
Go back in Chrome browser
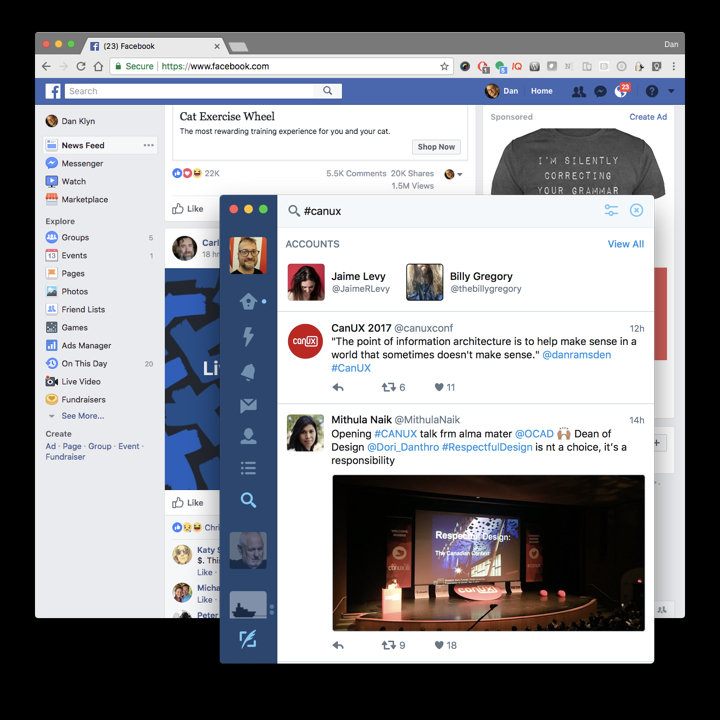click(x=46, y=66)
